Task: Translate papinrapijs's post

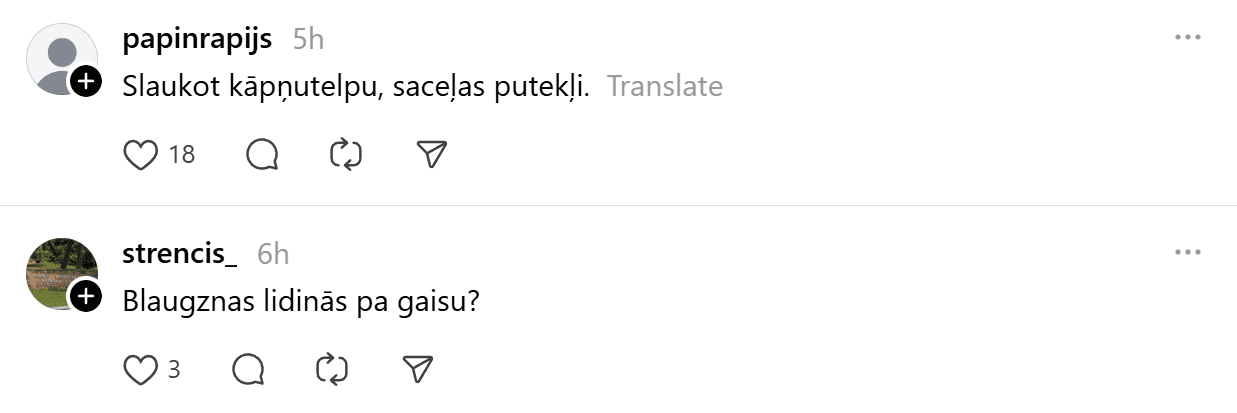Action: [x=664, y=86]
